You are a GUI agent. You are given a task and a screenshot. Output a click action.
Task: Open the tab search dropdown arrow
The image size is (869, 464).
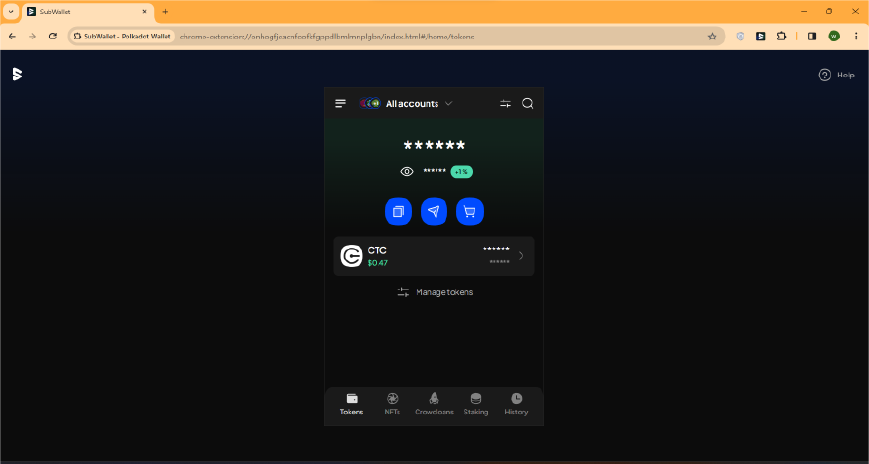point(11,12)
